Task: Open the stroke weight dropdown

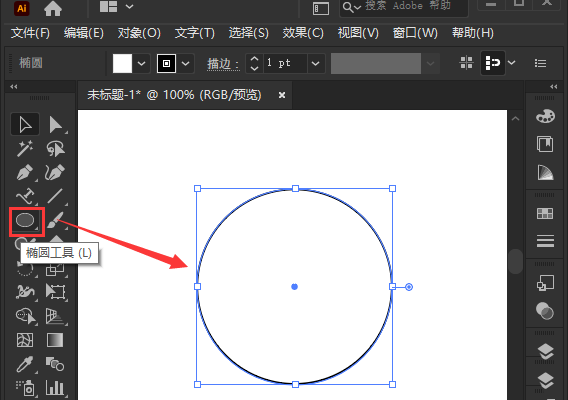Action: [316, 63]
